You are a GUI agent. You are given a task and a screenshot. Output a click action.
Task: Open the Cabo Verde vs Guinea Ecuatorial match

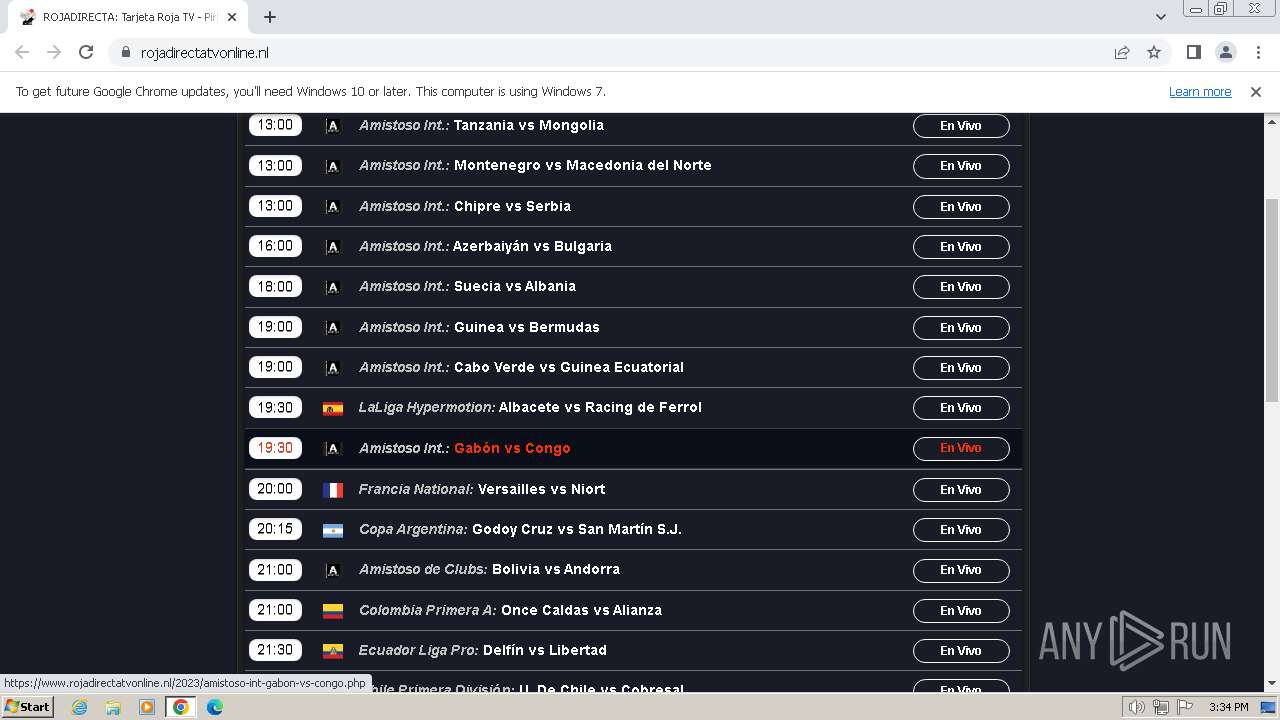pyautogui.click(x=569, y=367)
